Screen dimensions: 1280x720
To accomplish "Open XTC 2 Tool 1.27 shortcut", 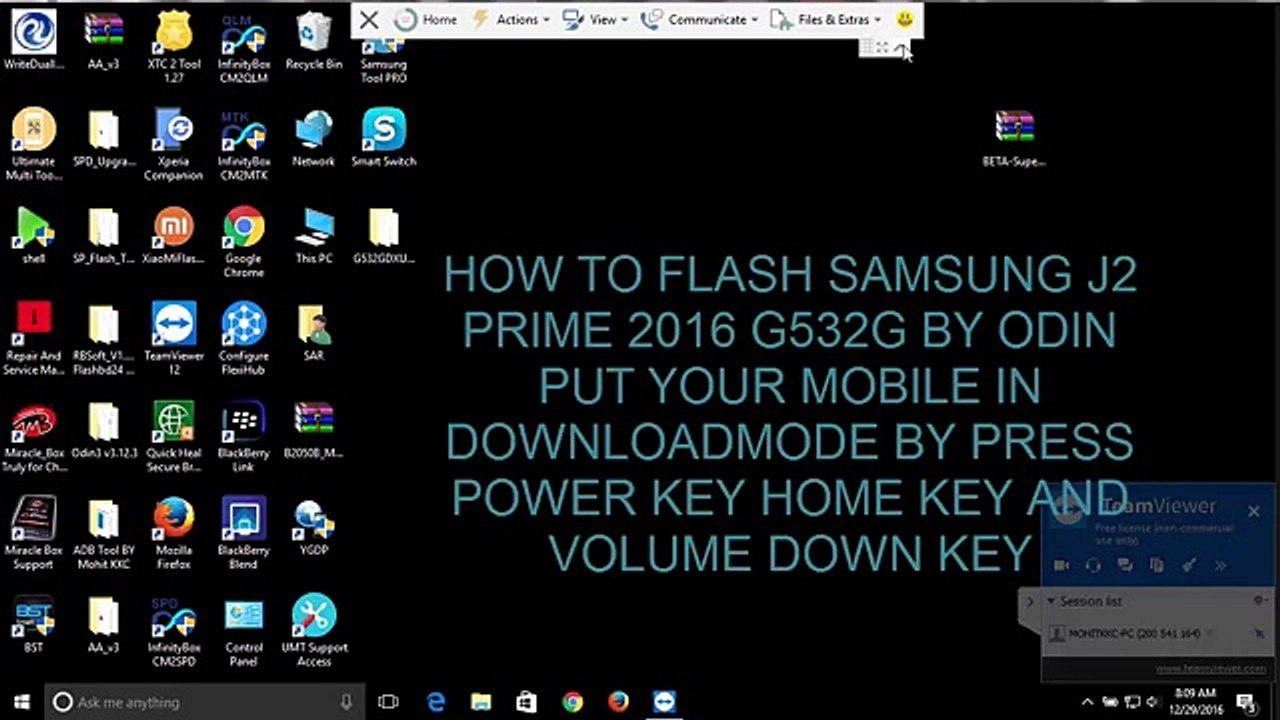I will tap(173, 47).
